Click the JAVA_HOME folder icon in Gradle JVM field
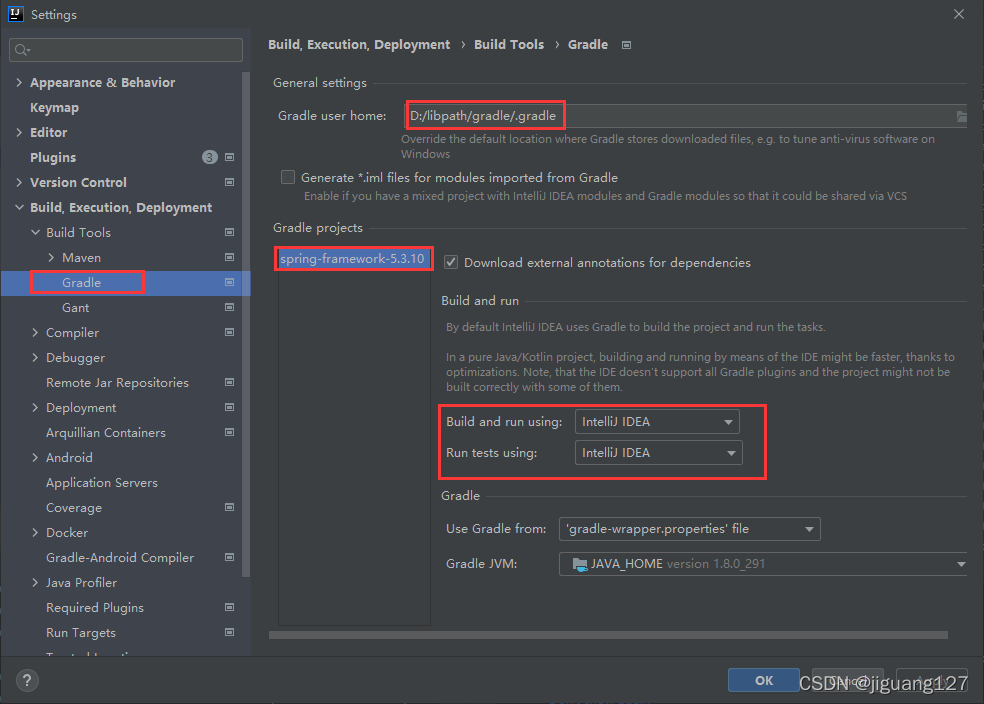This screenshot has width=984, height=704. click(579, 563)
